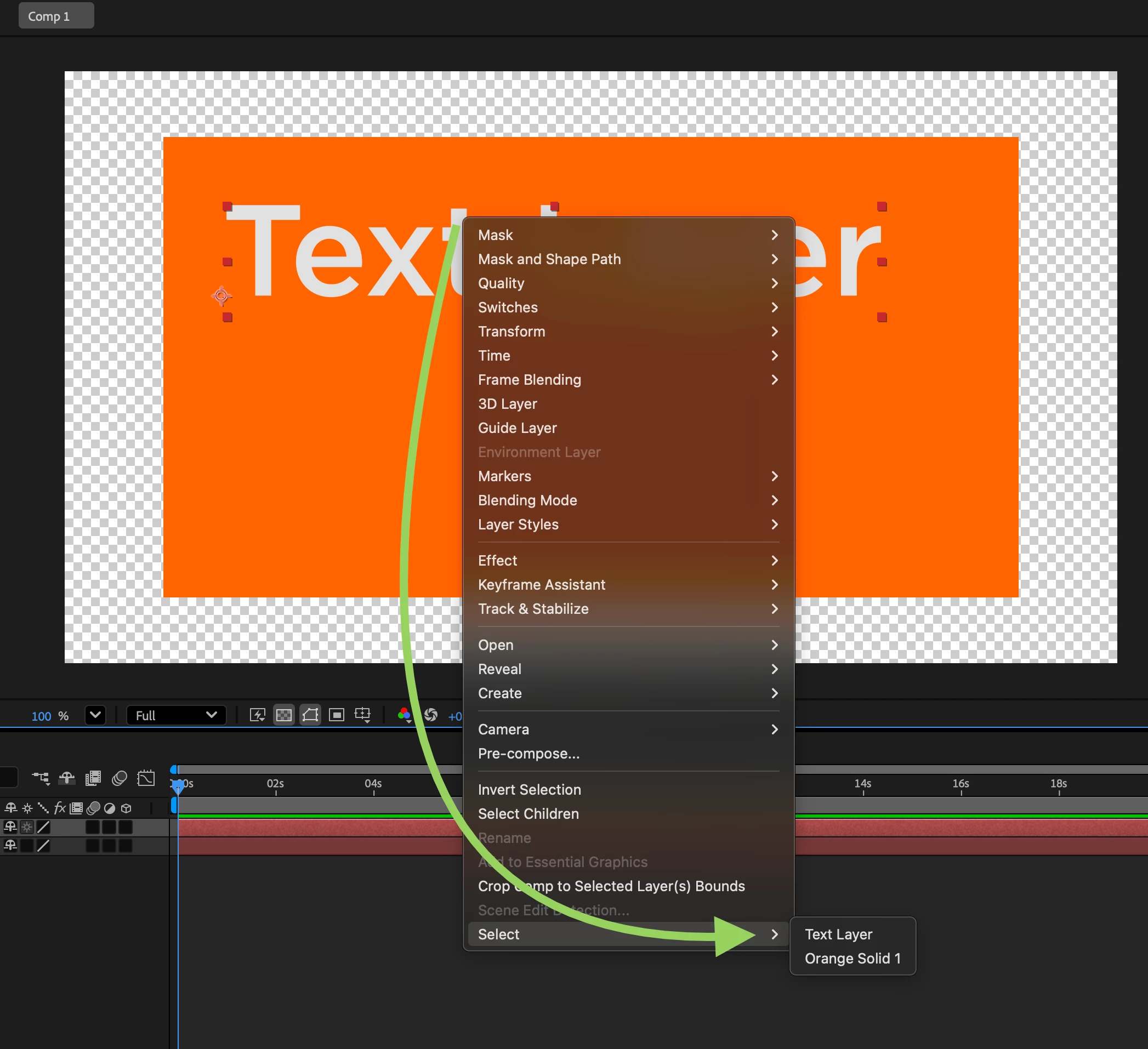Choose Pre-compose from context menu
This screenshot has width=1148, height=1049.
(528, 754)
